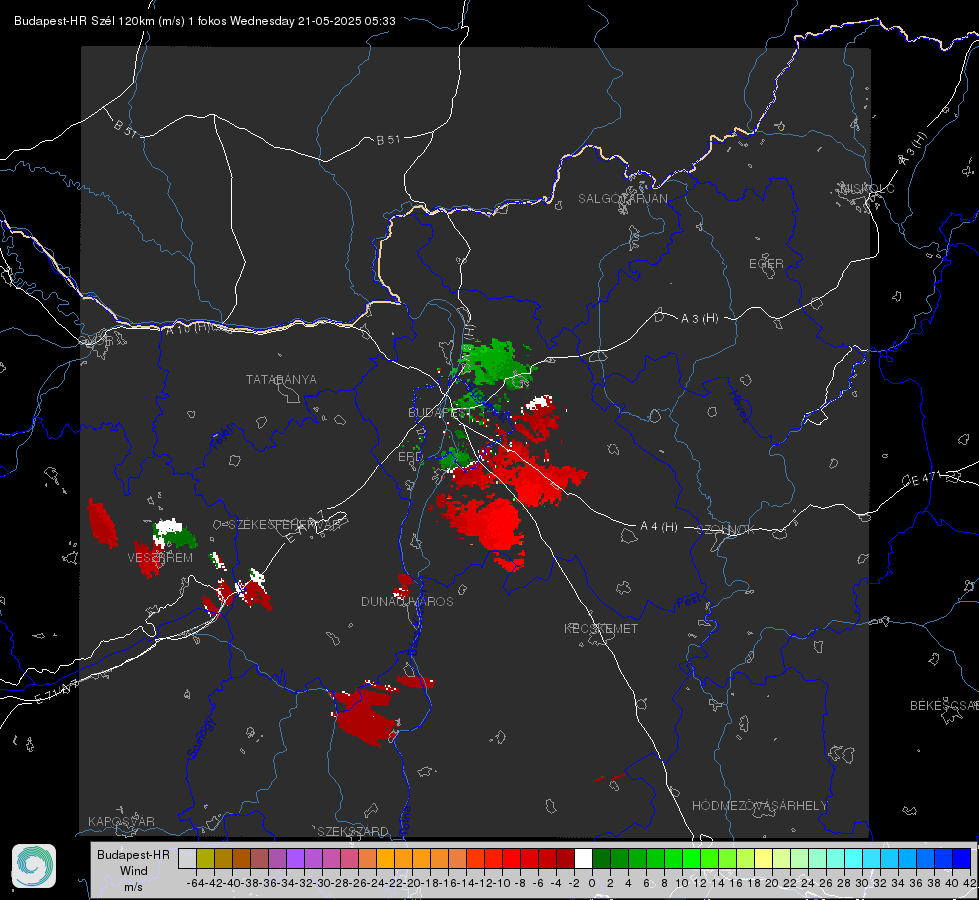This screenshot has height=900, width=979.
Task: Click the KAPOSVÁR city label
Action: point(121,821)
